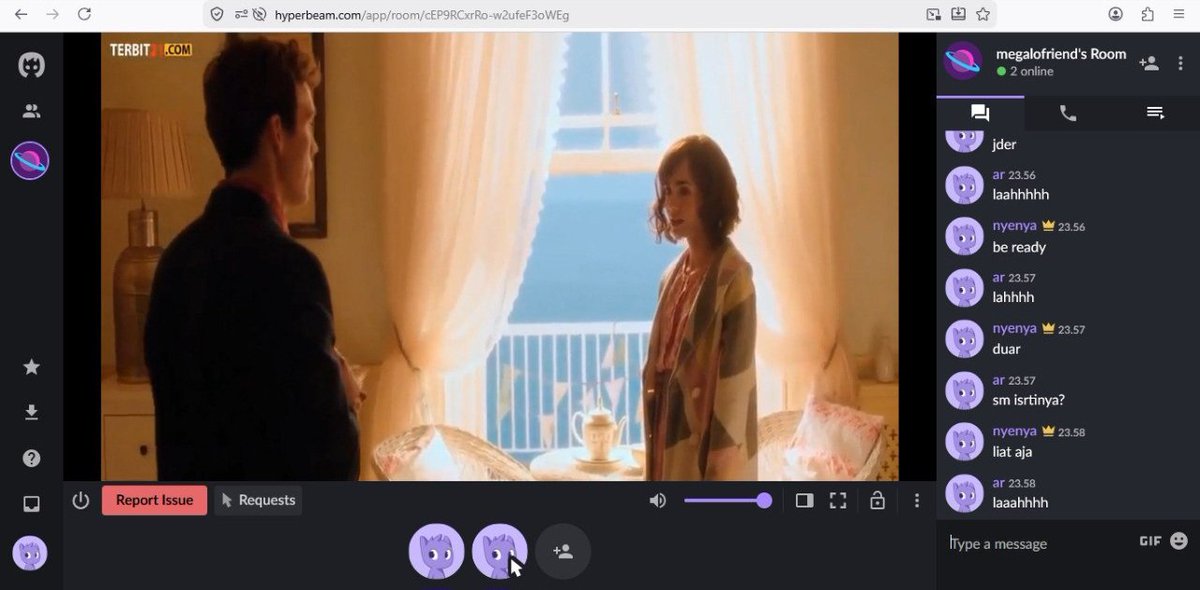Viewport: 1200px width, 590px height.
Task: Invite someone with add-person circle button
Action: pos(563,551)
